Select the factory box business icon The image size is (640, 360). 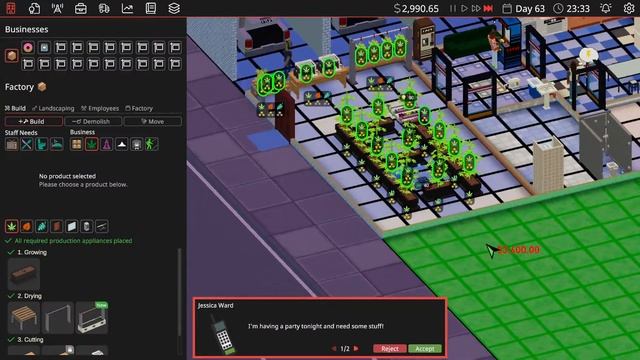click(x=11, y=56)
